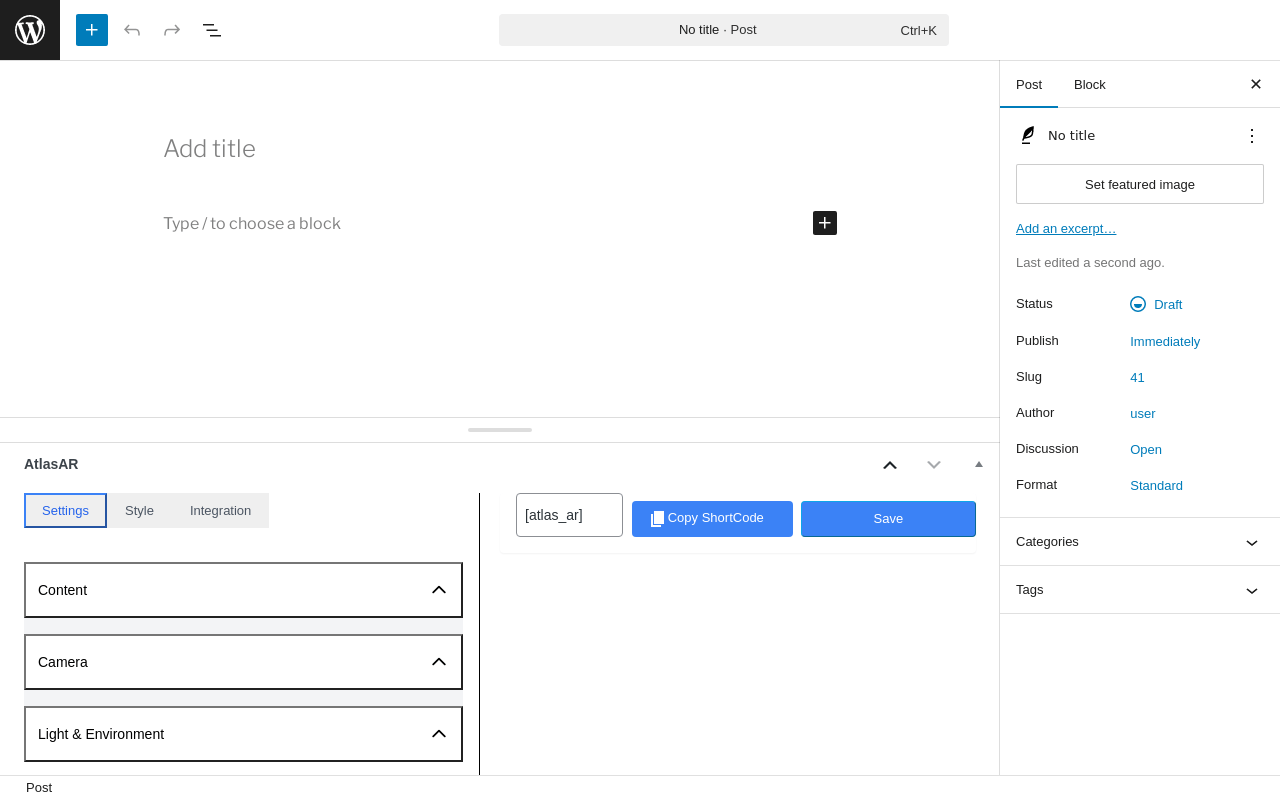The width and height of the screenshot is (1280, 800).
Task: Open post actions three-dot menu
Action: click(1252, 136)
